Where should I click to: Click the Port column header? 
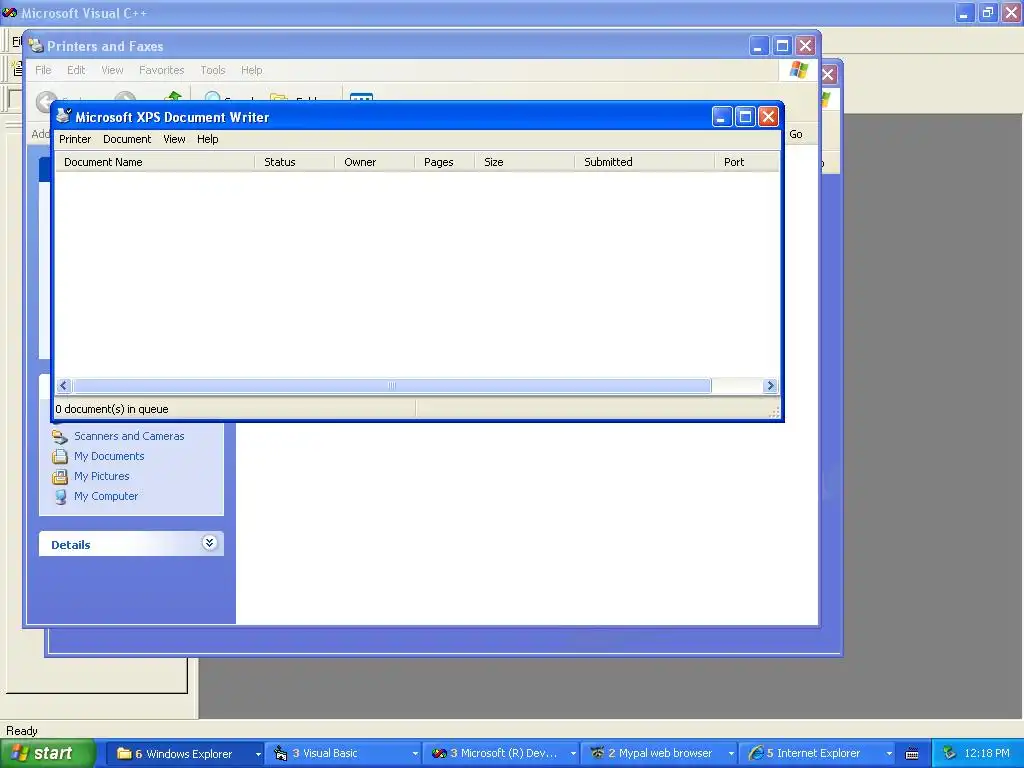tap(747, 162)
